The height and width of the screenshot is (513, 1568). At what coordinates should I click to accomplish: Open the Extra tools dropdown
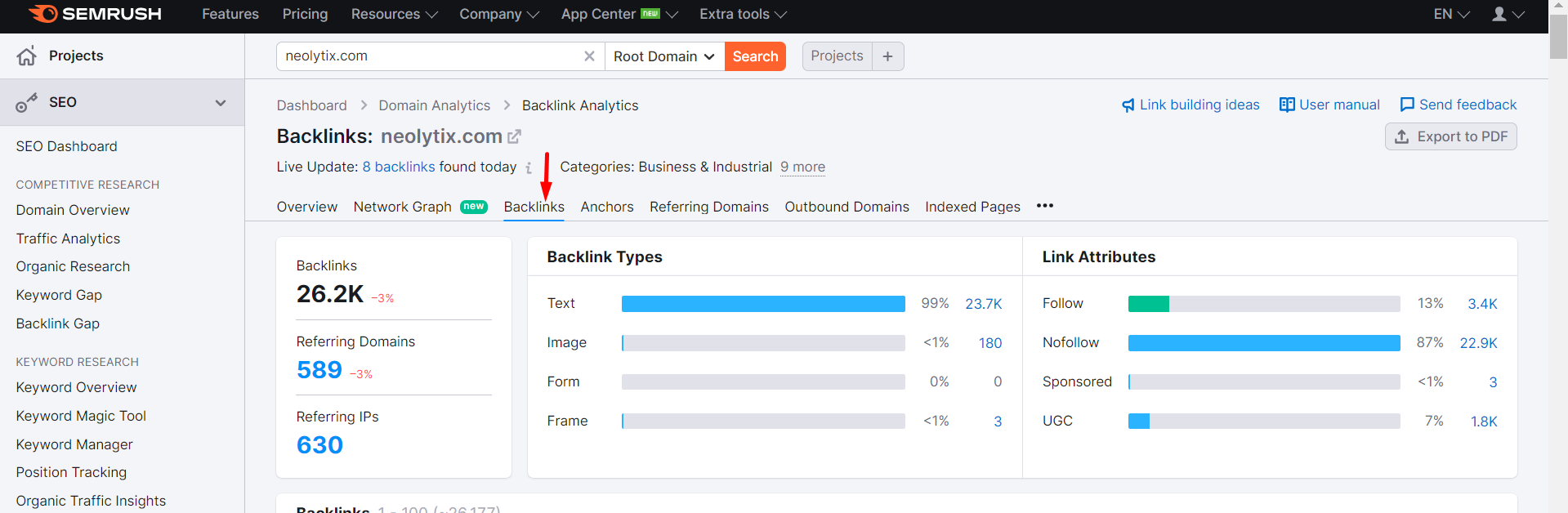[744, 14]
